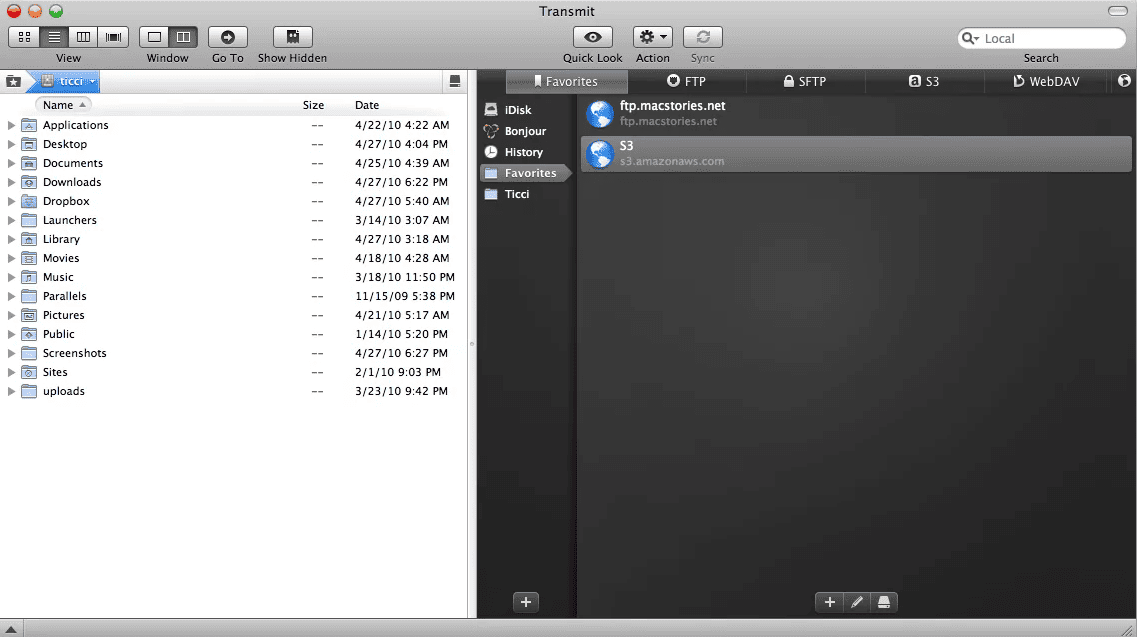Select dual-pane window layout

183,37
